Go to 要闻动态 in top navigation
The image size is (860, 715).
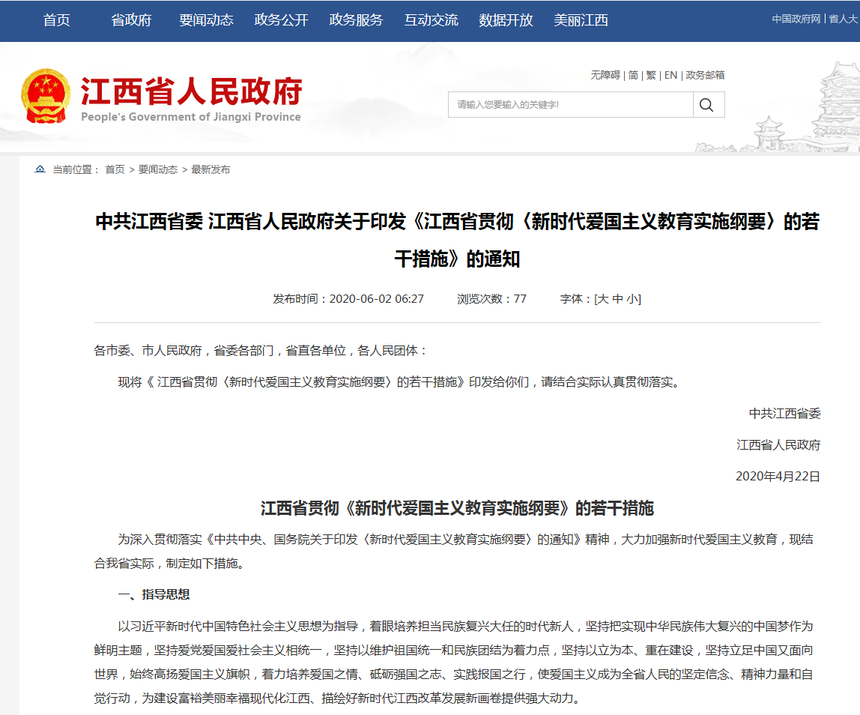click(x=206, y=20)
